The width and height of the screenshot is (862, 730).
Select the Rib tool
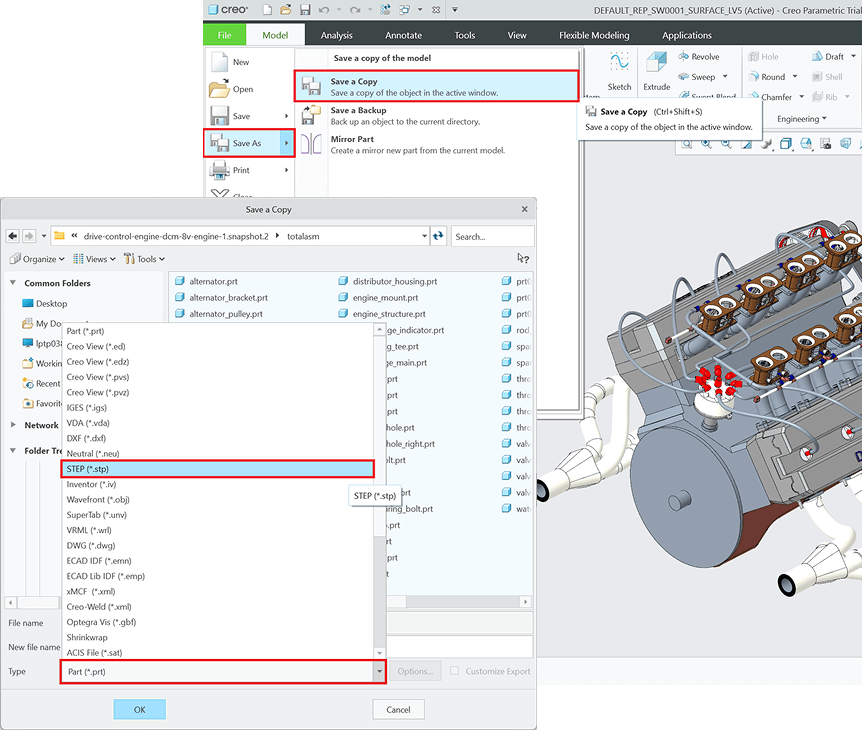[825, 97]
